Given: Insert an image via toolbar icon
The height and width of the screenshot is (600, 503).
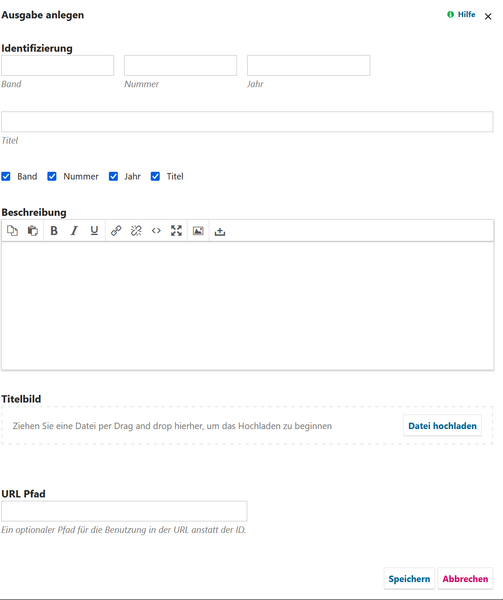Looking at the screenshot, I should click(x=198, y=231).
